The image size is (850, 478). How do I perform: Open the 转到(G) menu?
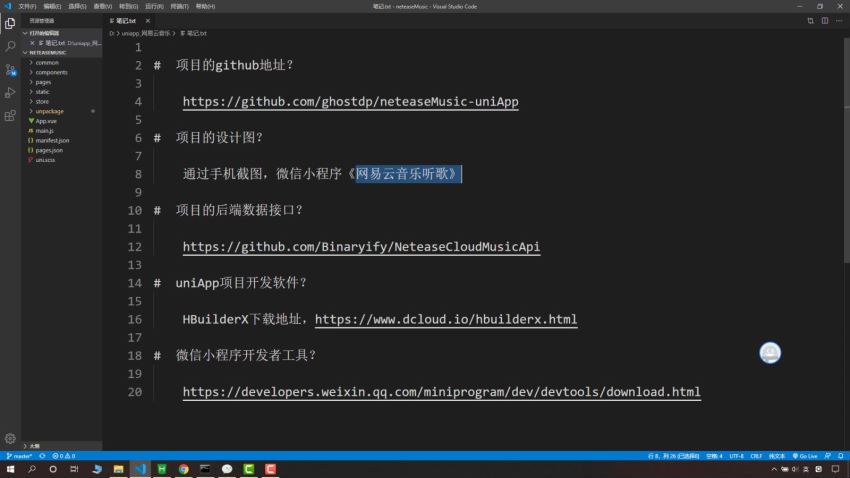click(x=128, y=7)
